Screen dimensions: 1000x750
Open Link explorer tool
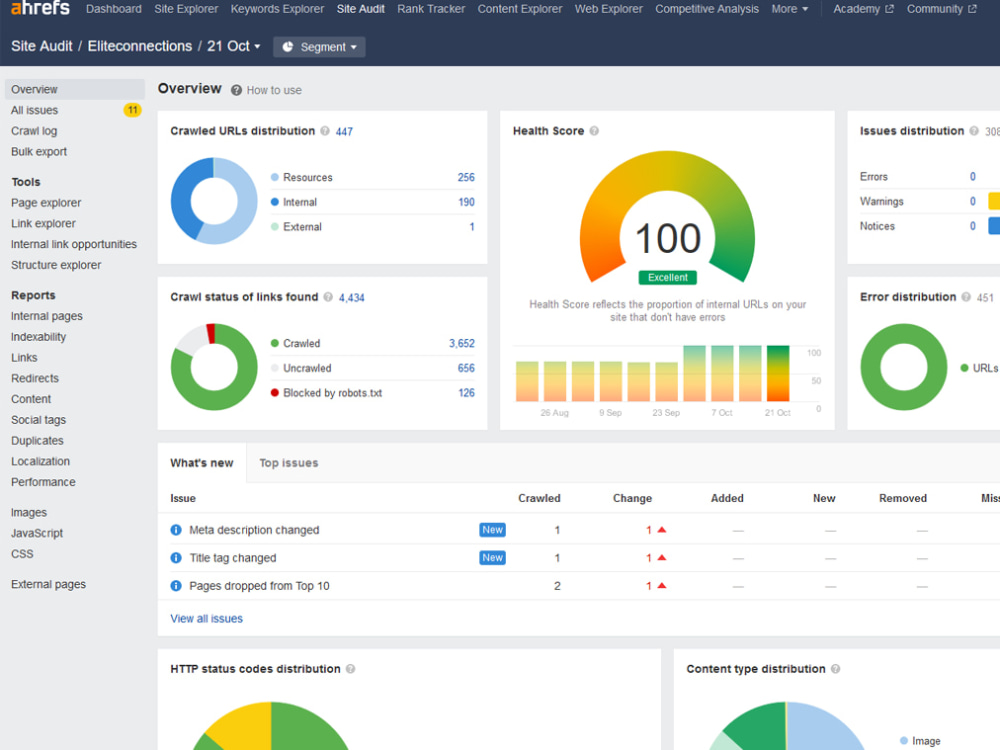(x=43, y=224)
